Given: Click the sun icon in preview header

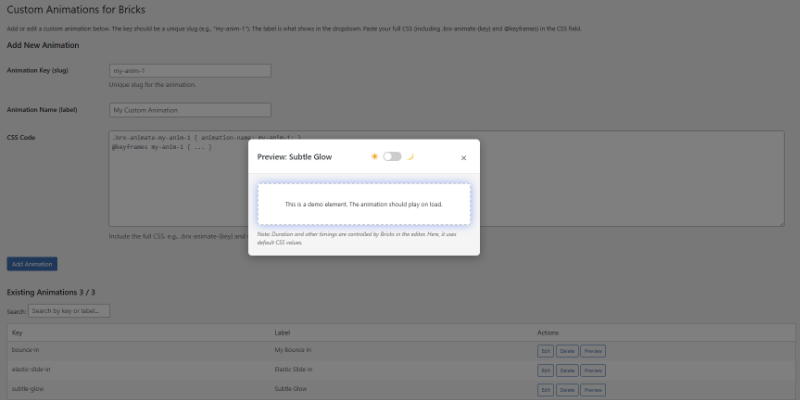Looking at the screenshot, I should point(374,157).
